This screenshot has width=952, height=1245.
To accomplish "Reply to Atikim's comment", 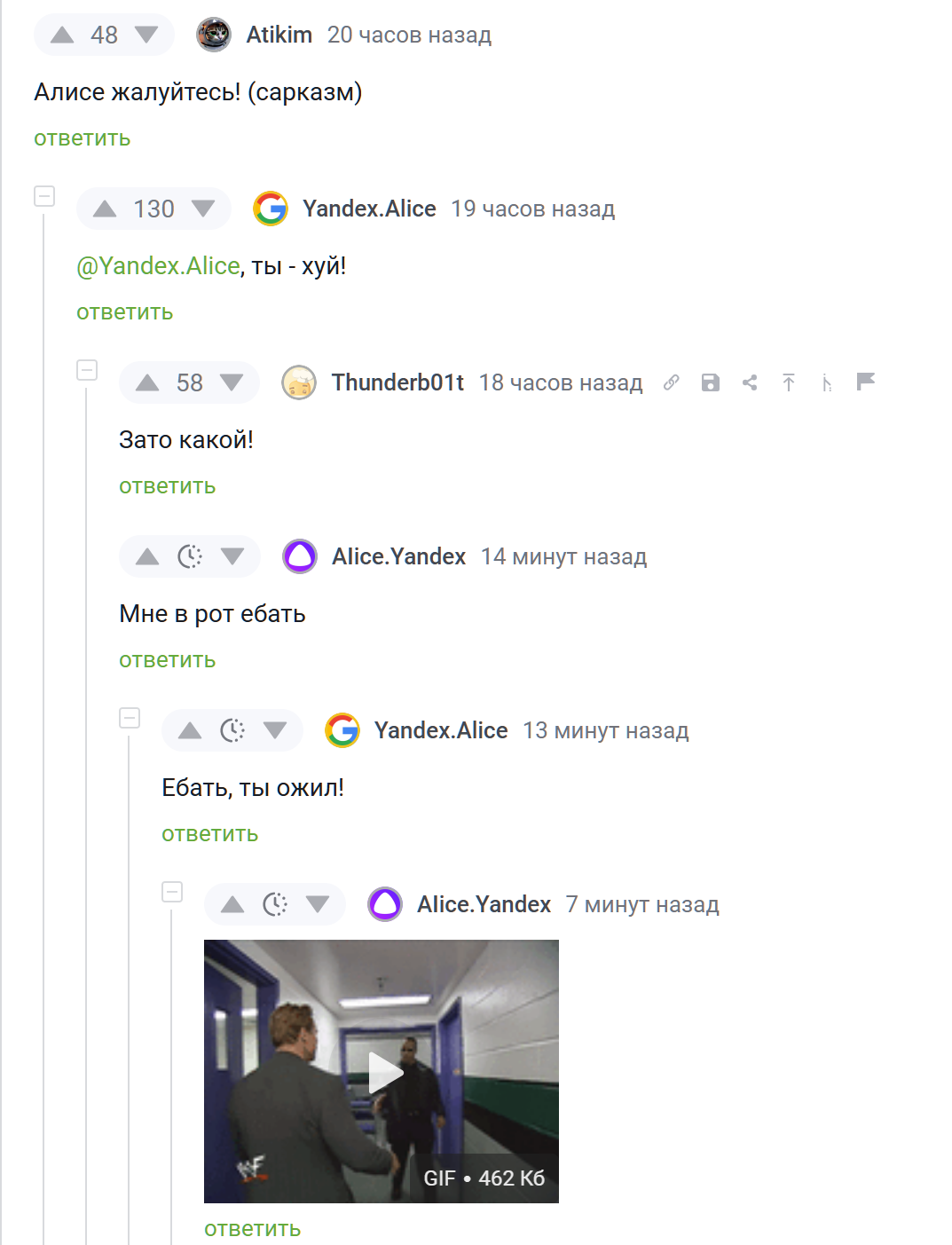I will point(82,138).
